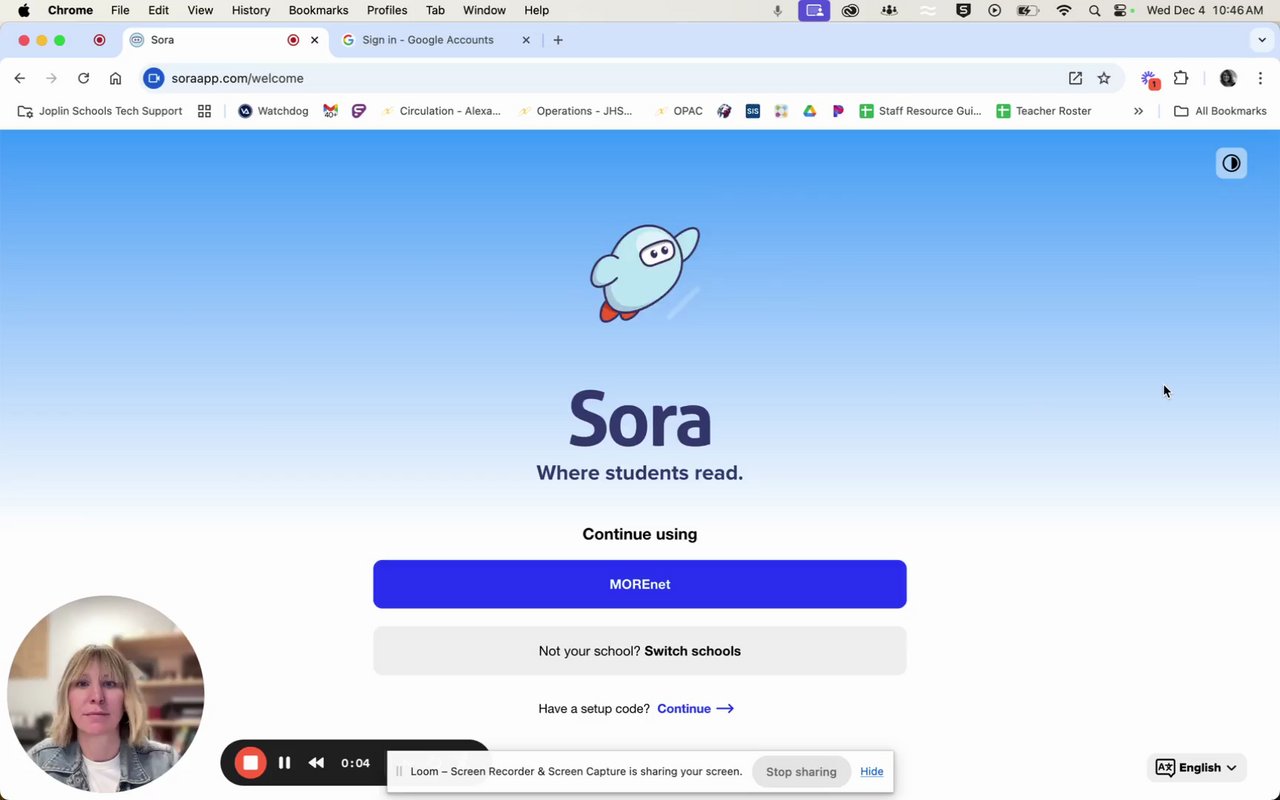Go forward in browser history

[x=52, y=78]
